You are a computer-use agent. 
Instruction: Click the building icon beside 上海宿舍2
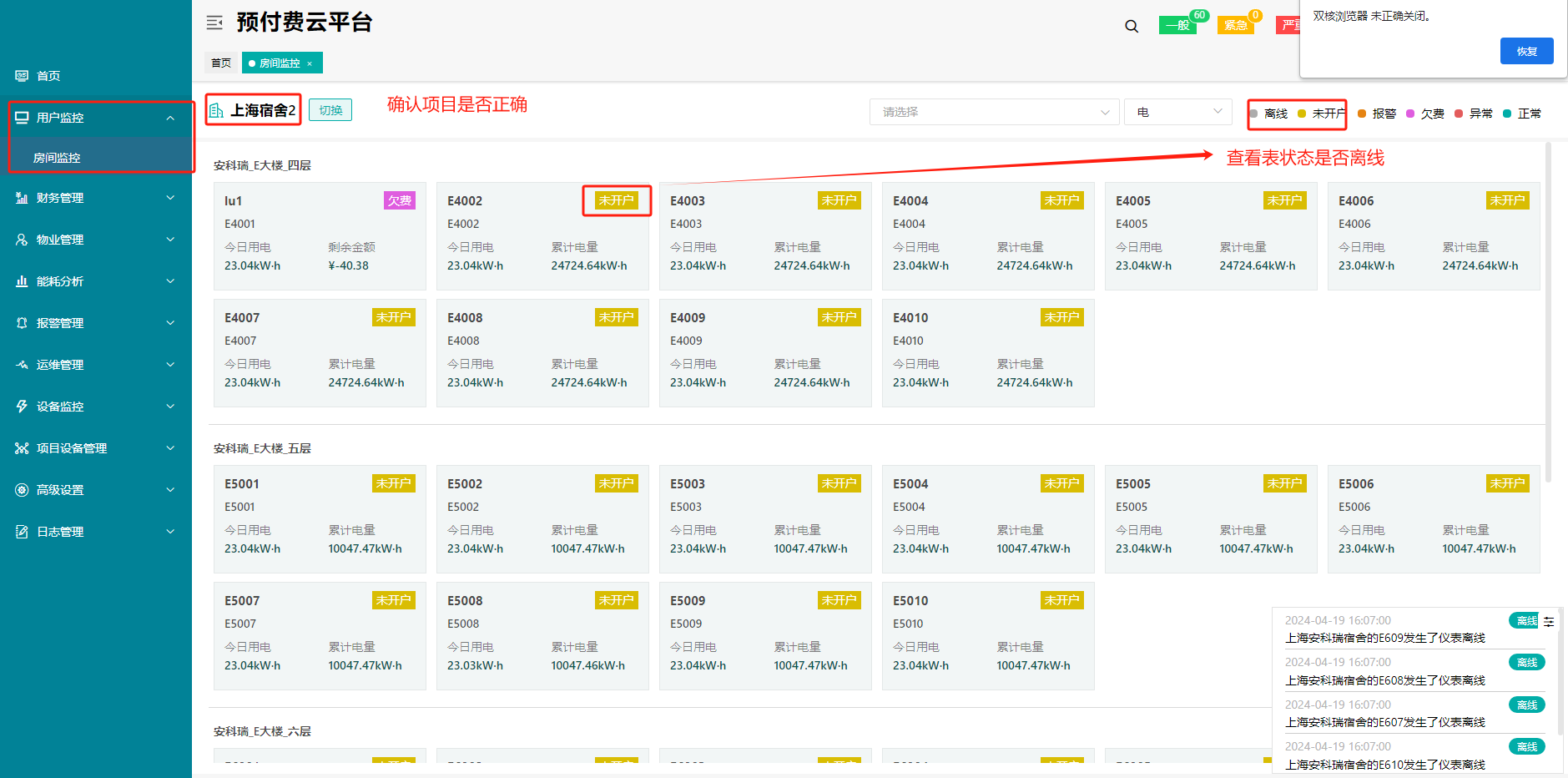(217, 110)
